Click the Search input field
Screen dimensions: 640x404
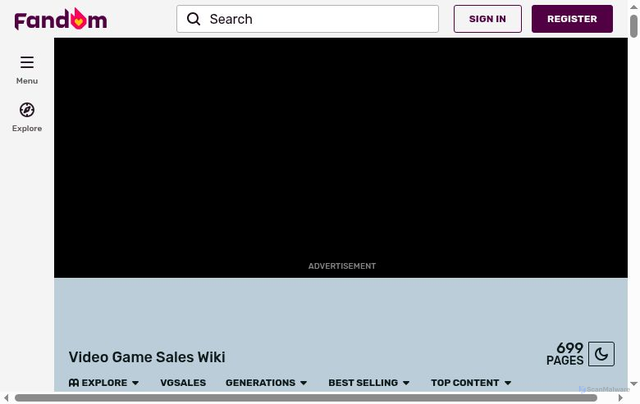[x=307, y=19]
